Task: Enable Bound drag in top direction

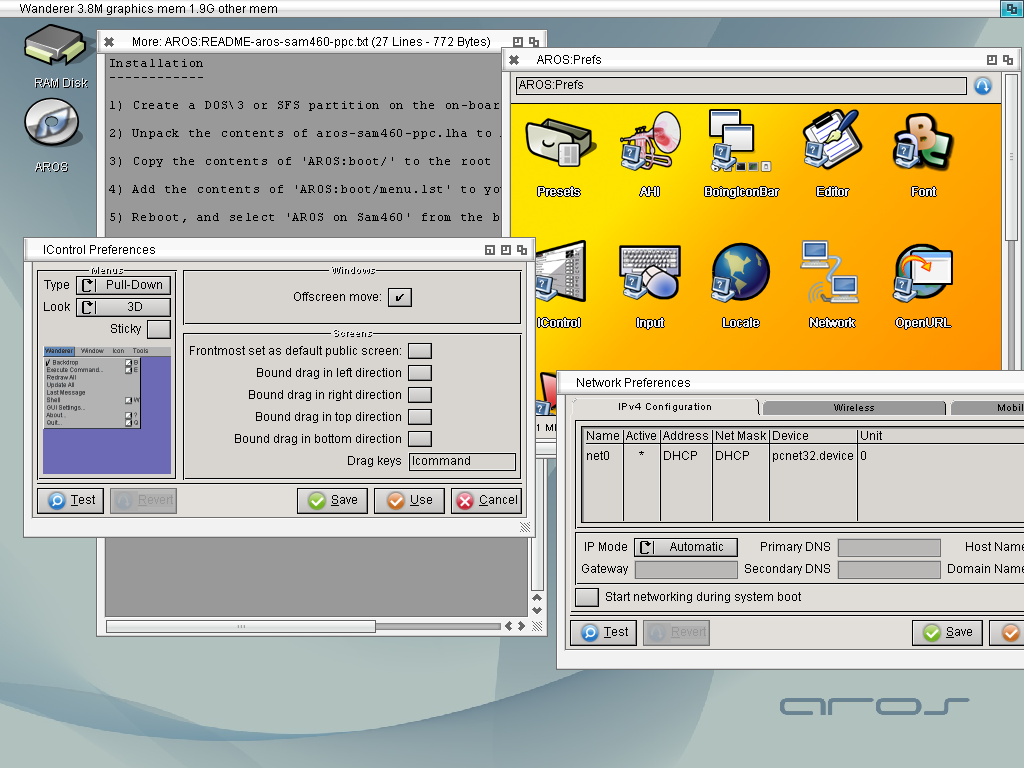Action: point(420,417)
